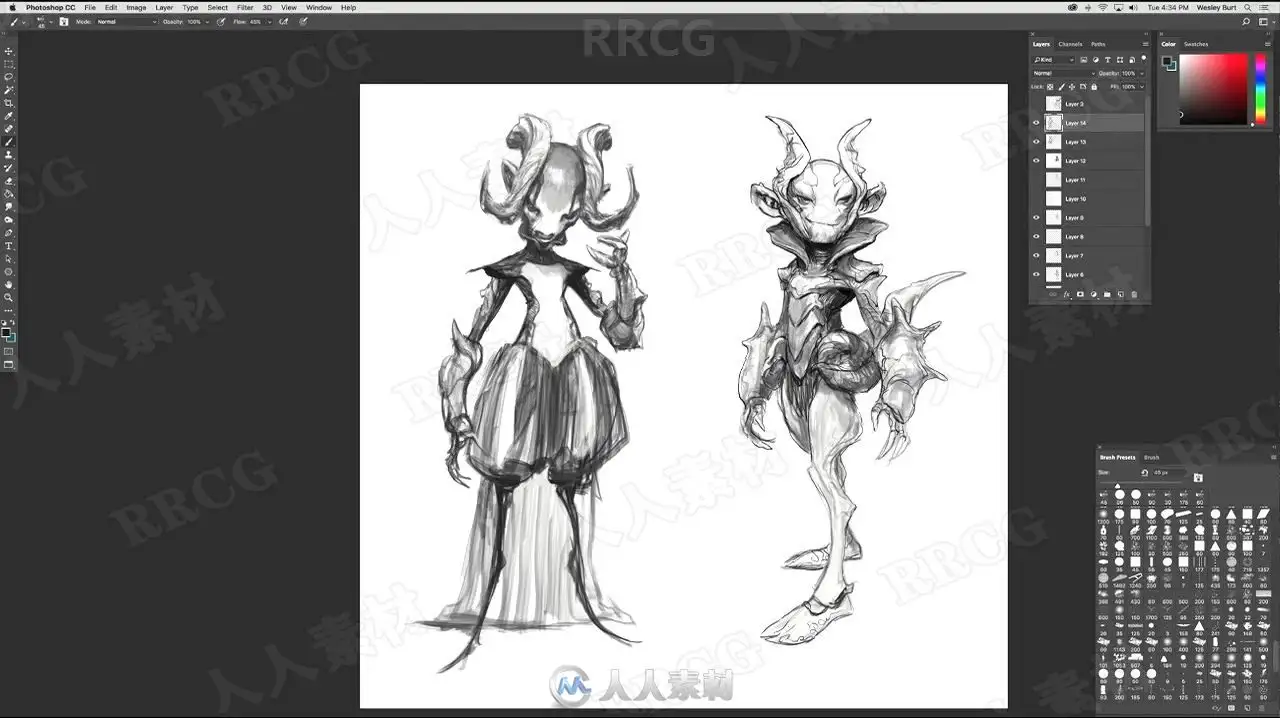Select the Eyedropper tool
Viewport: 1280px width, 718px height.
8,115
